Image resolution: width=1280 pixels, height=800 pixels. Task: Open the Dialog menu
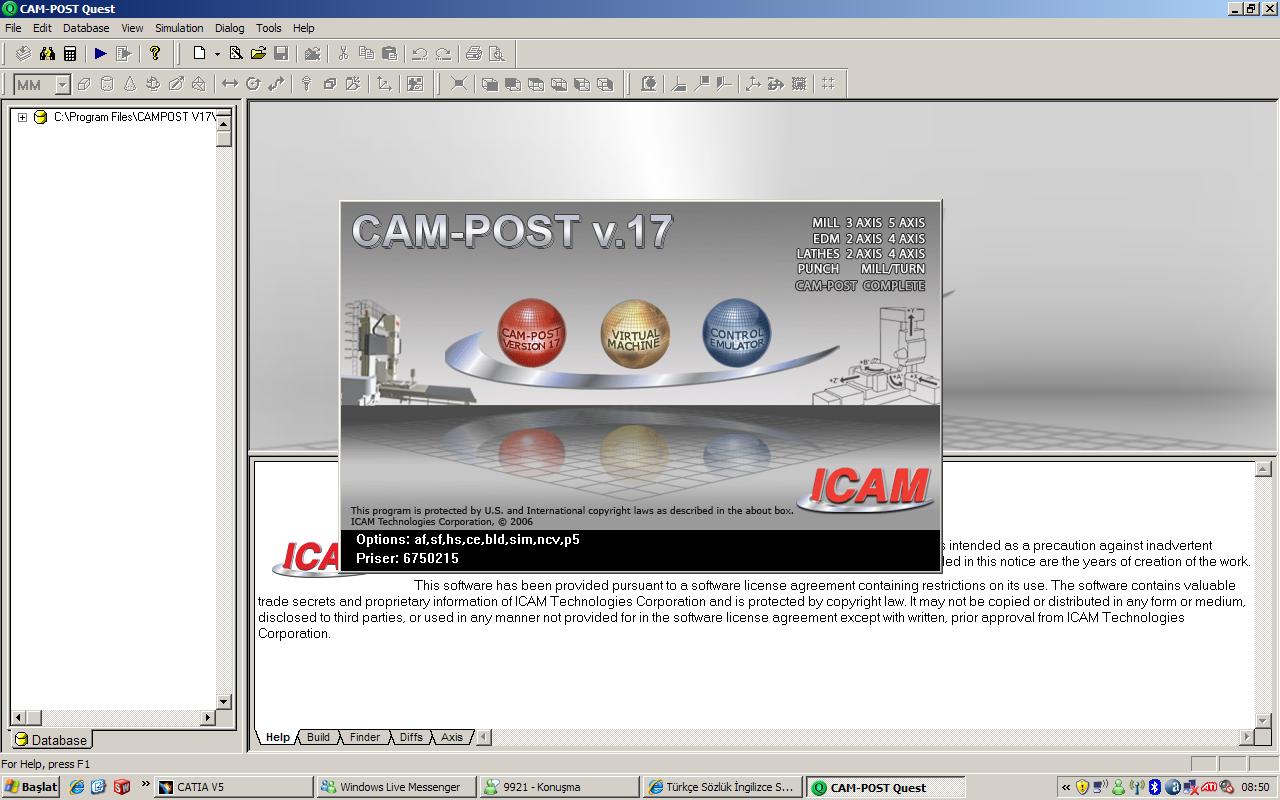coord(229,28)
